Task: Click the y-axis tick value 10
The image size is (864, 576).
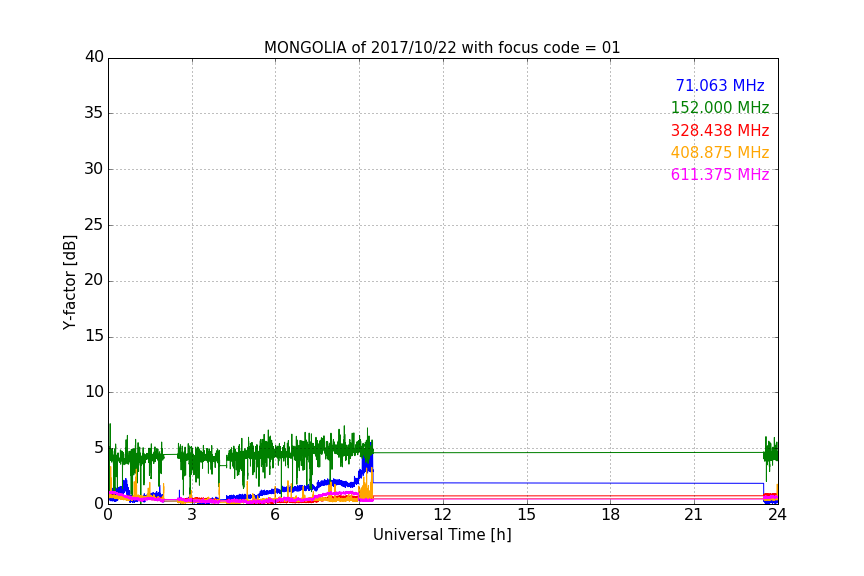Action: pyautogui.click(x=94, y=392)
